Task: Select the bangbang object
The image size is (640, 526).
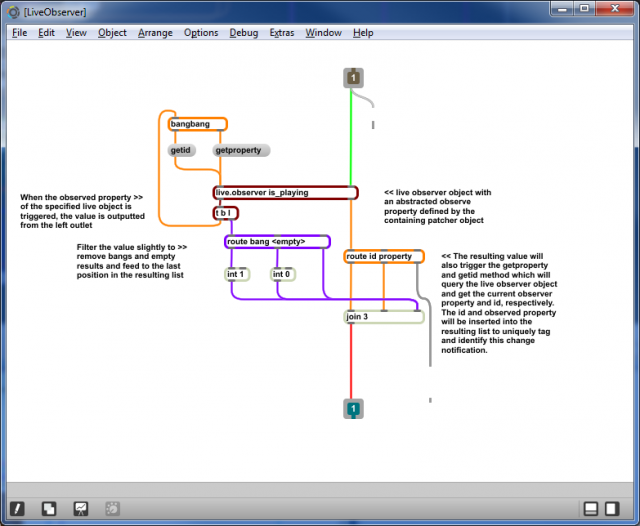Action: (197, 124)
